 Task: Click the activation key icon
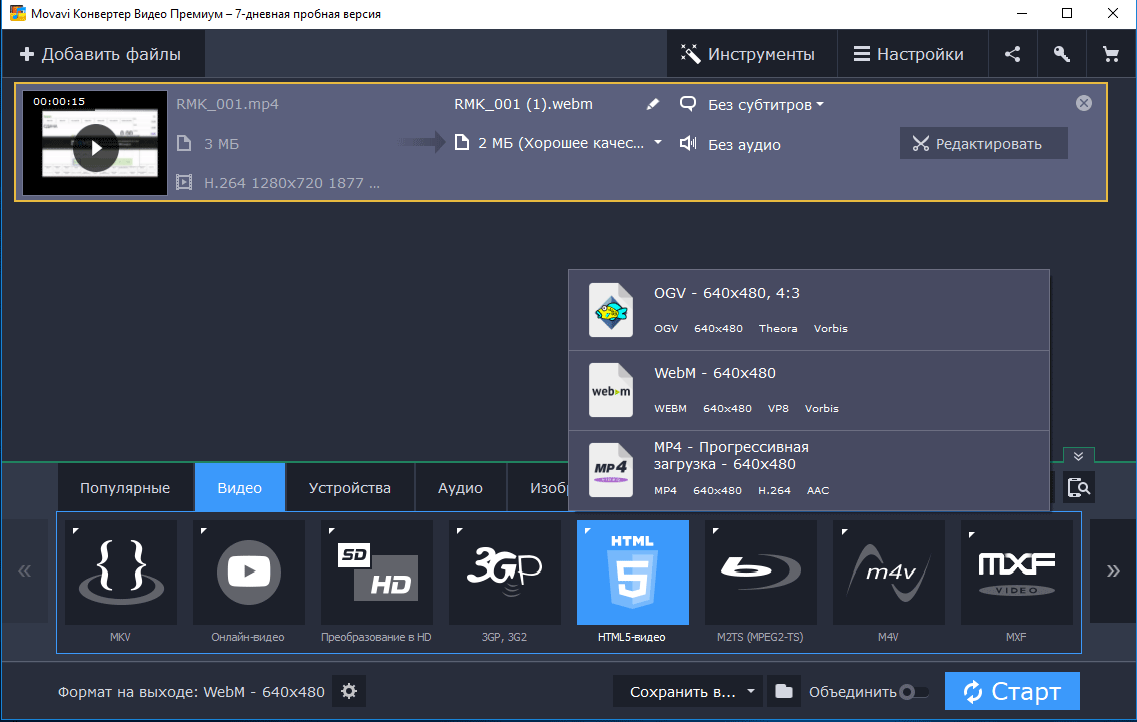point(1062,54)
